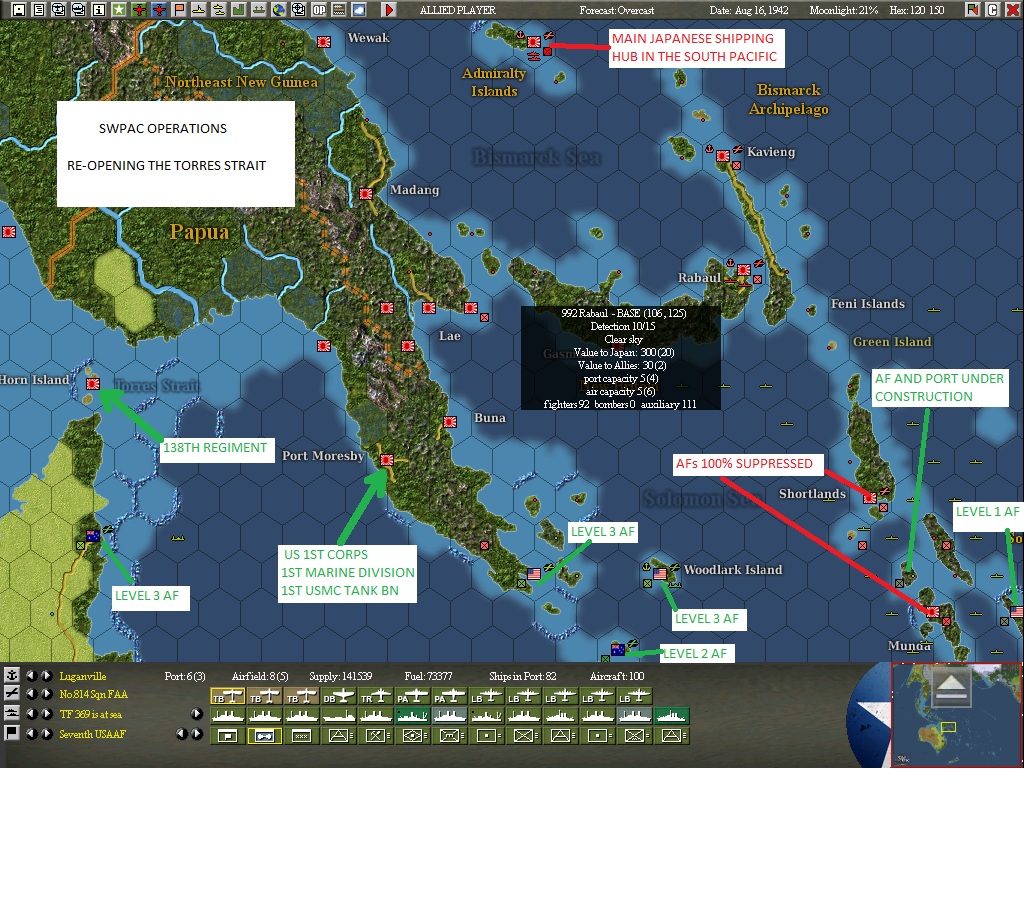Select red plane icon on green background
Viewport: 1032px width, 898px height.
pyautogui.click(x=139, y=9)
